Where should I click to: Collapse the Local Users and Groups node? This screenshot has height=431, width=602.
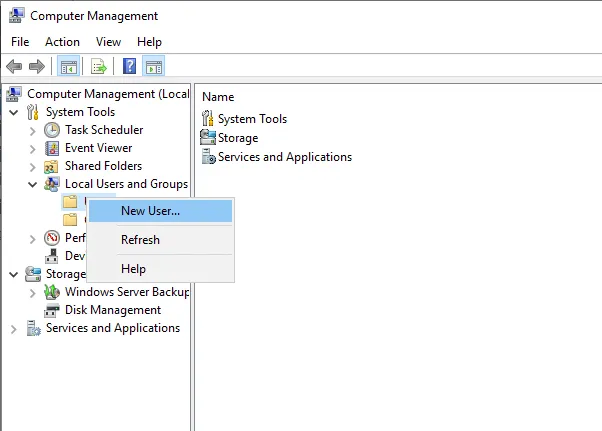[32, 184]
